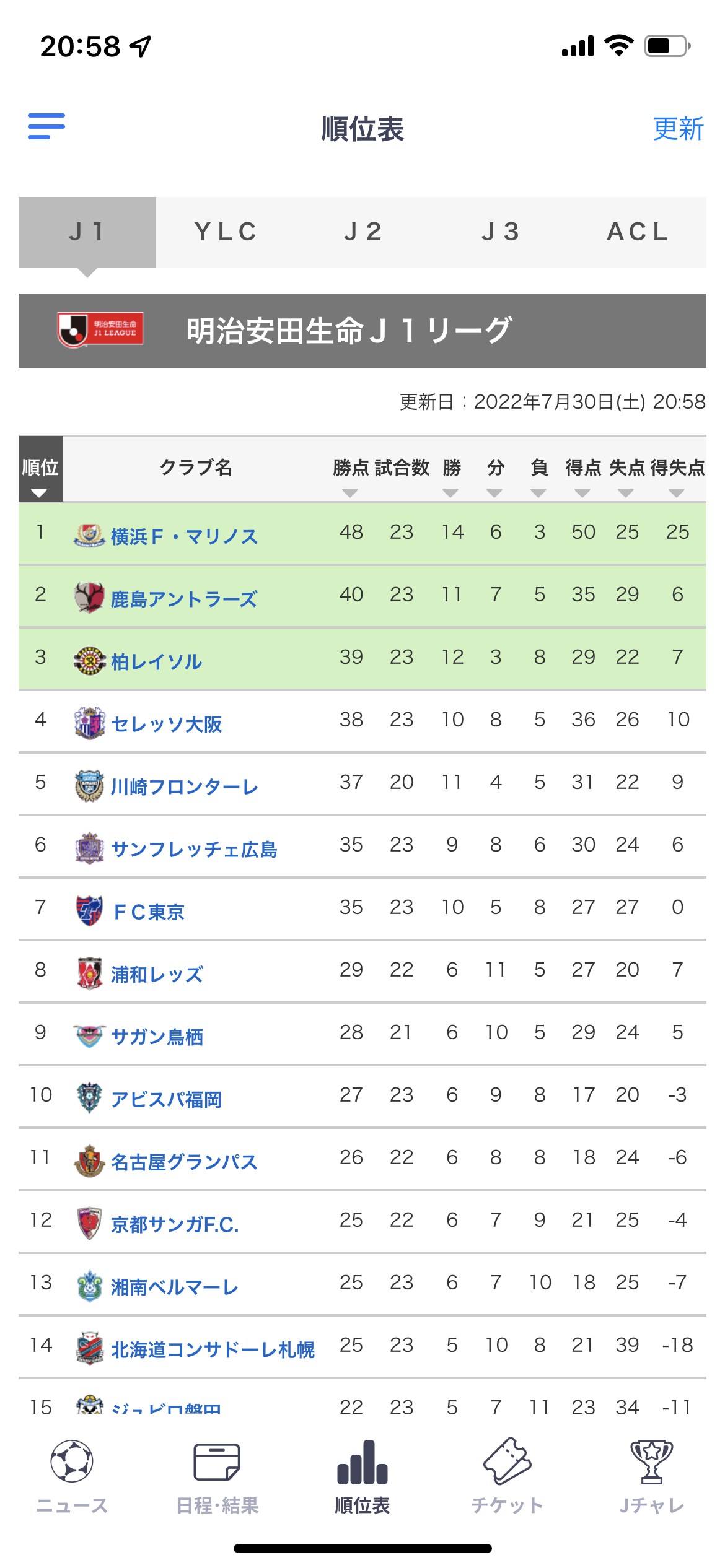Sort table by 勝点 arrow
The image size is (725, 1568).
pos(350,493)
